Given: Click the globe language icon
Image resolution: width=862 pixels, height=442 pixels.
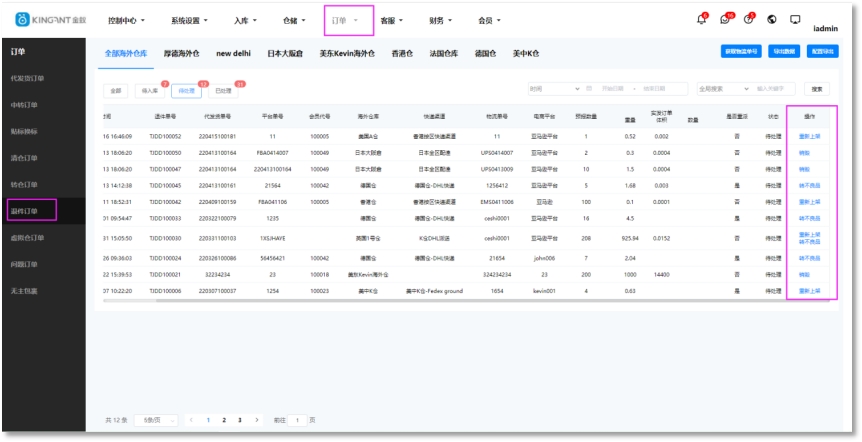Looking at the screenshot, I should point(772,20).
